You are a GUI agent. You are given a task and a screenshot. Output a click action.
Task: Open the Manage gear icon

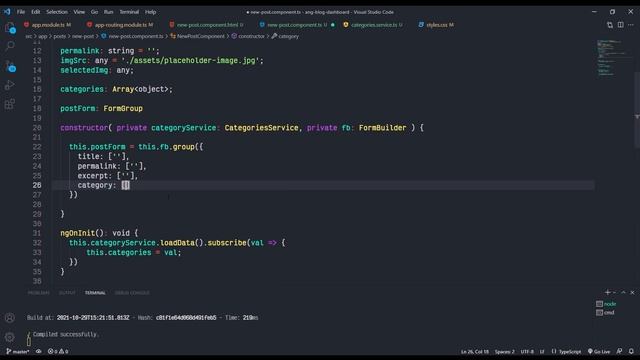10,337
